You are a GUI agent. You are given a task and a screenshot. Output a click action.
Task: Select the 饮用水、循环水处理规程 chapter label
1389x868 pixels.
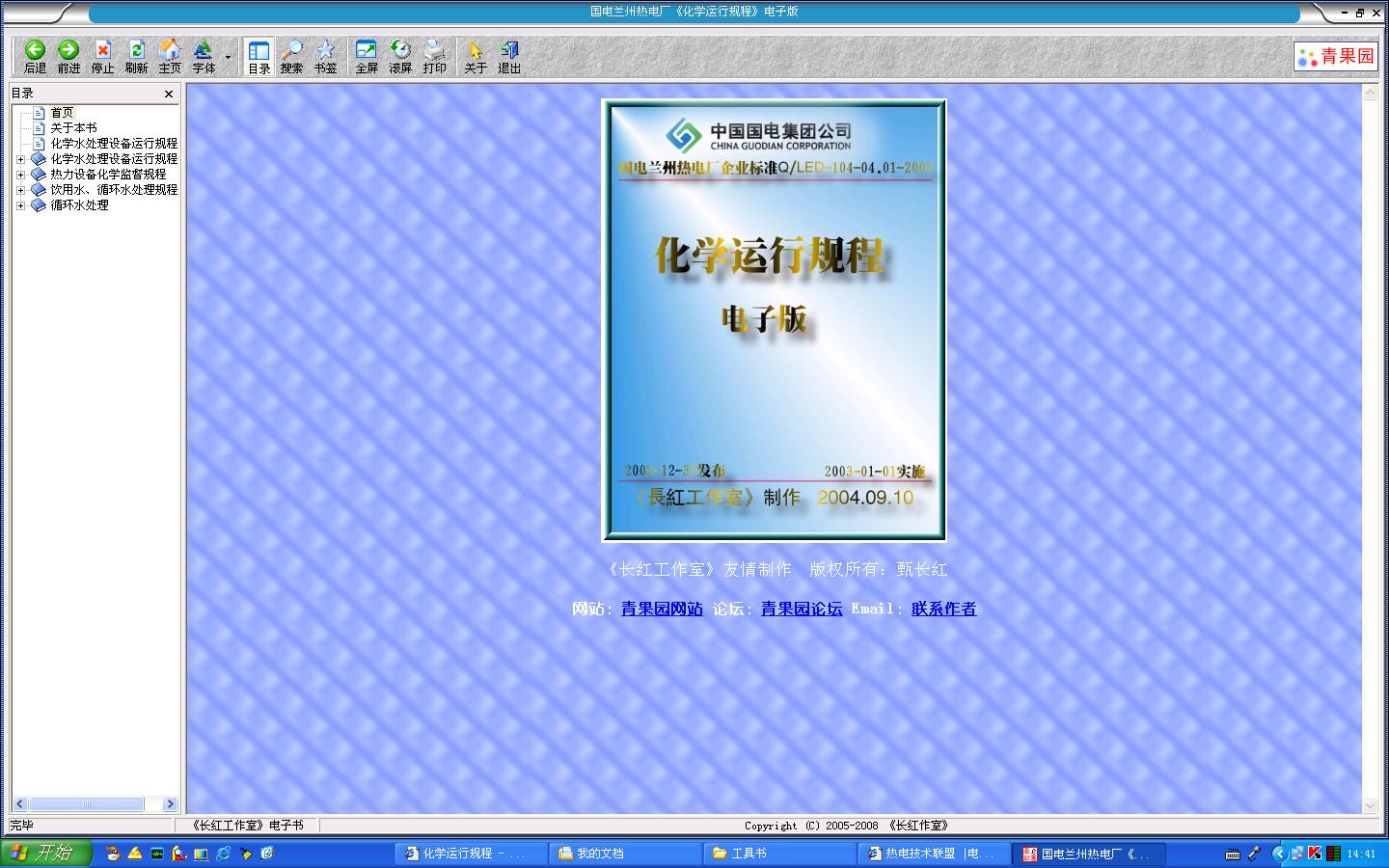pos(114,190)
